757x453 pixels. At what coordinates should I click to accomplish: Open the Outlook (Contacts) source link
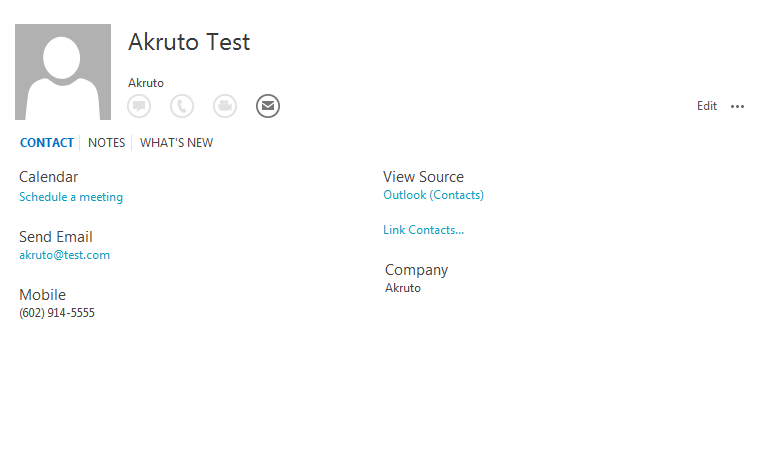[433, 195]
